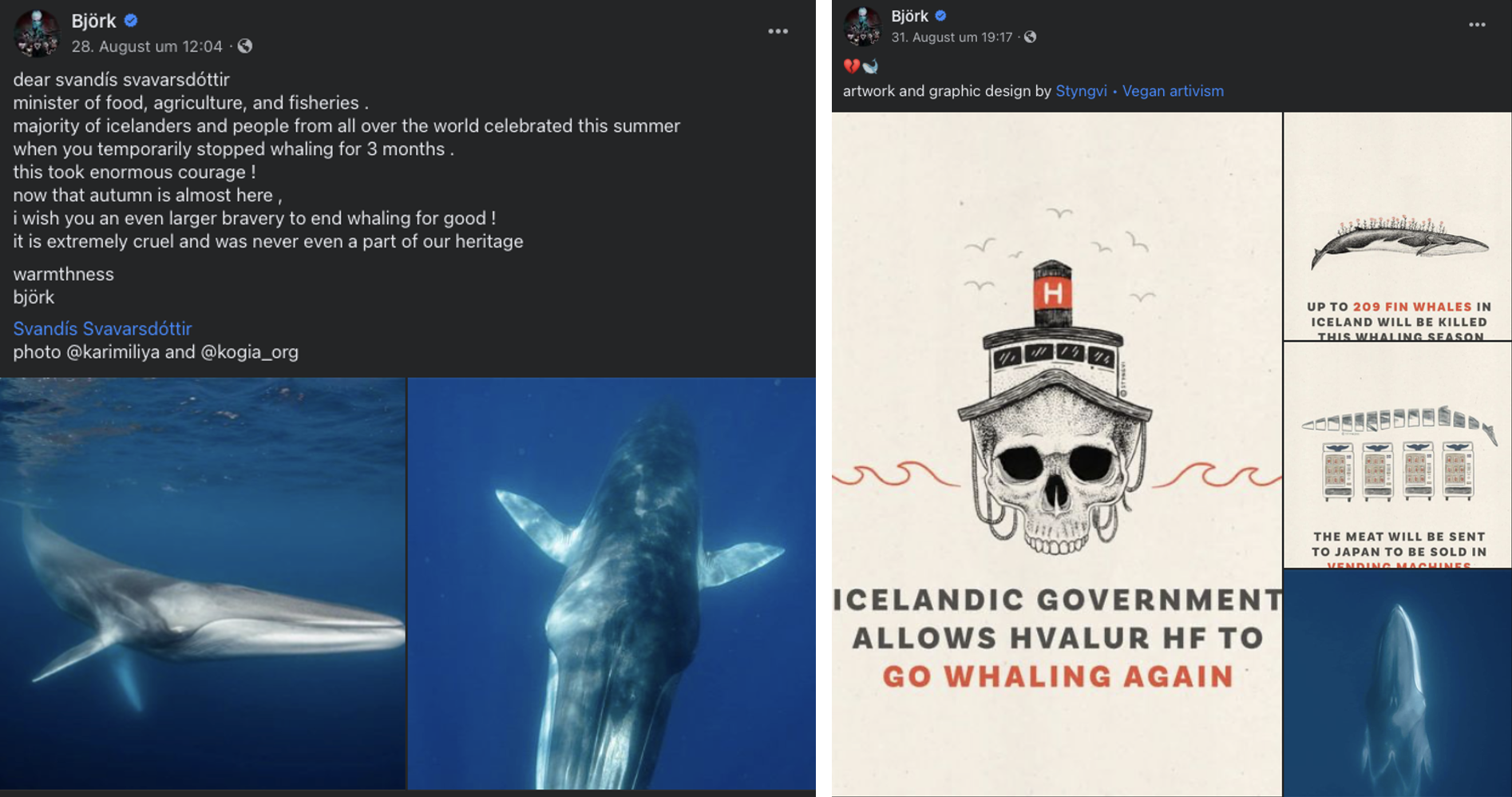The height and width of the screenshot is (797, 1512).
Task: Open the vending machines Japan graphic
Action: click(1398, 455)
